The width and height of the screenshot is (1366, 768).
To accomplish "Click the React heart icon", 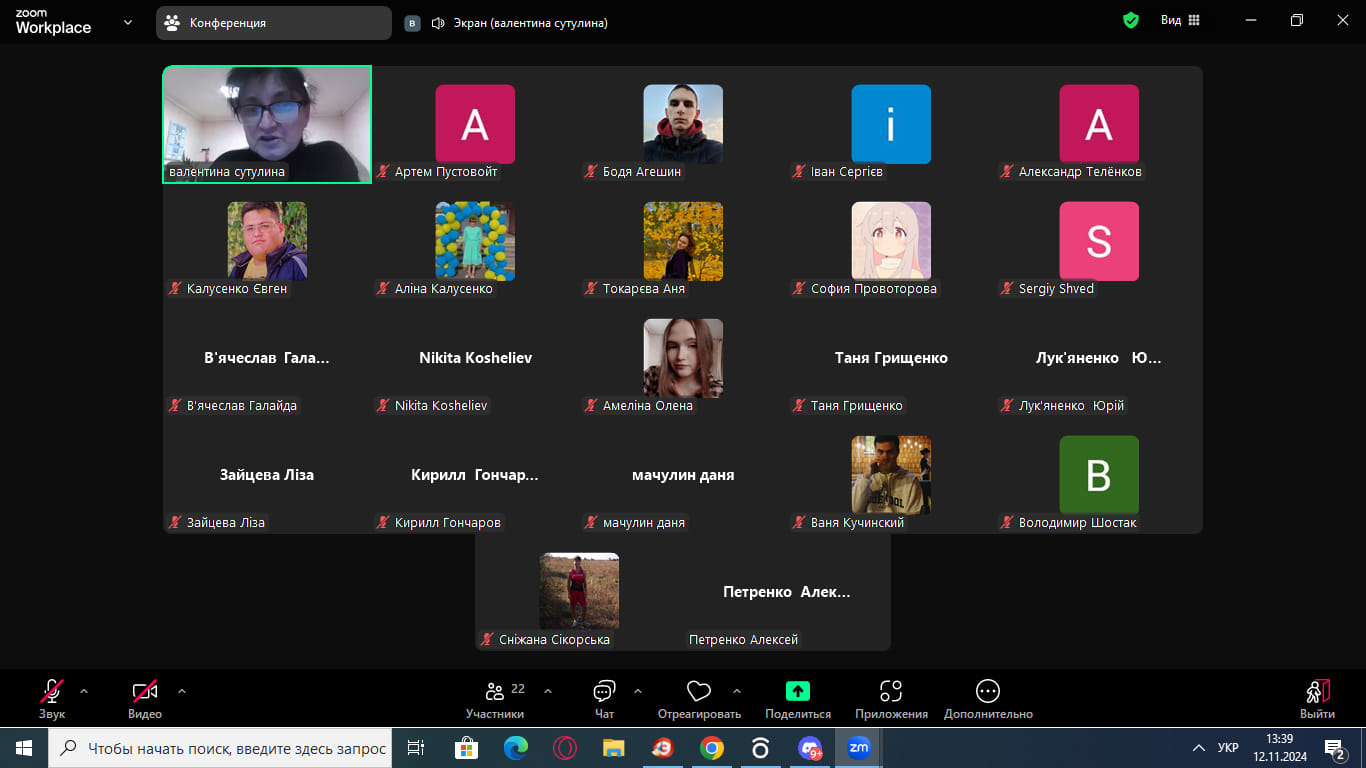I will [x=698, y=692].
